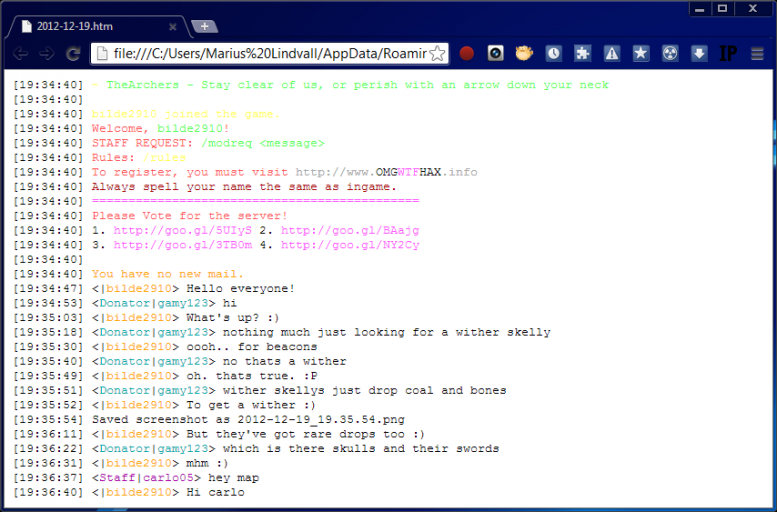Open link http://goo.gl/NY2Cy

[x=350, y=245]
